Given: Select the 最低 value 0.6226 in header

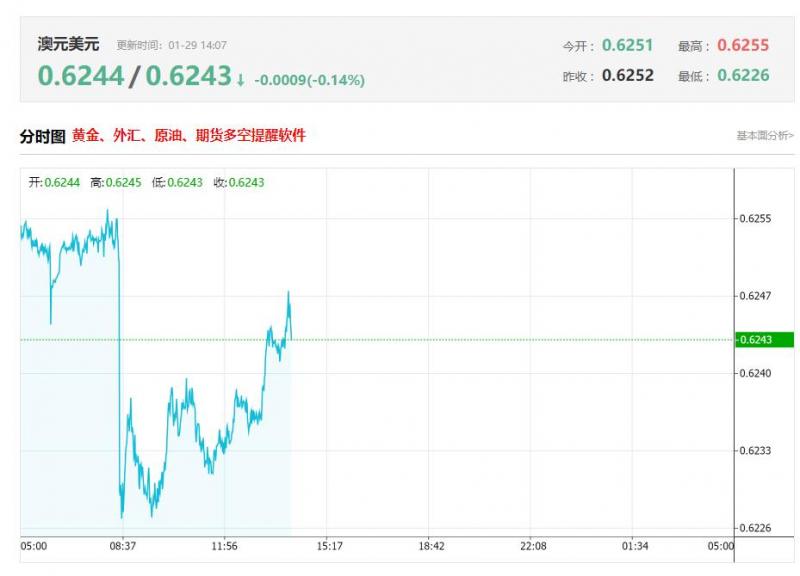Looking at the screenshot, I should [743, 75].
